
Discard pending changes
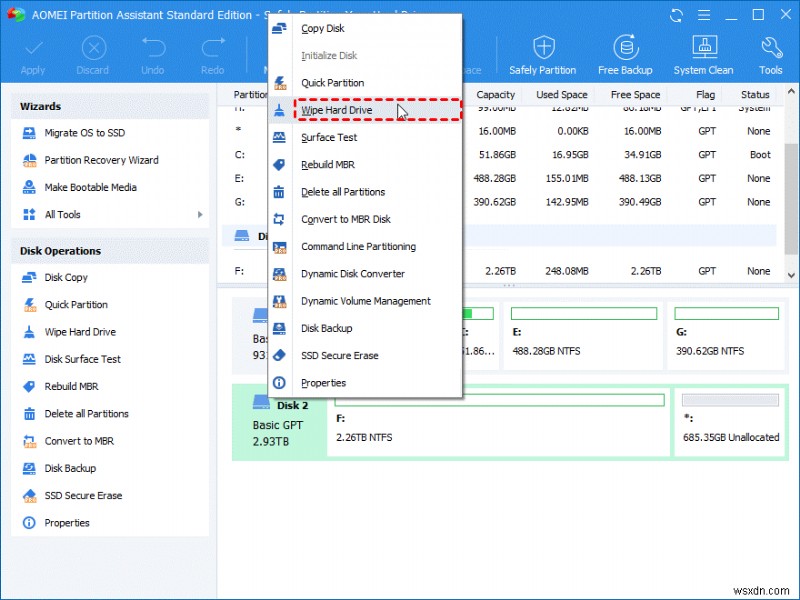pos(92,55)
